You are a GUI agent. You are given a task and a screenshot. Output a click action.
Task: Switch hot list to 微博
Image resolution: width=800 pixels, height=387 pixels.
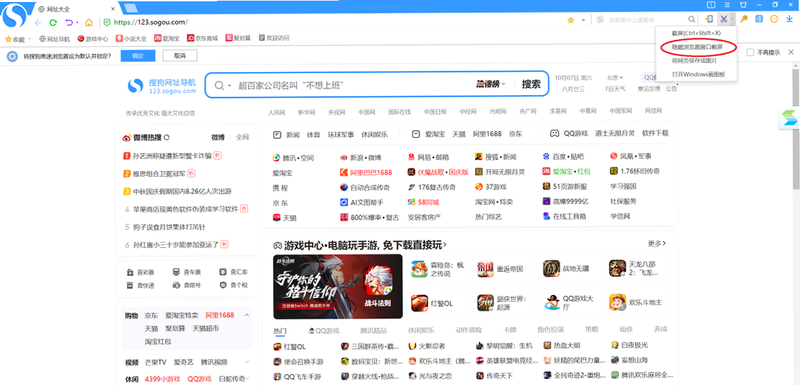coord(218,137)
